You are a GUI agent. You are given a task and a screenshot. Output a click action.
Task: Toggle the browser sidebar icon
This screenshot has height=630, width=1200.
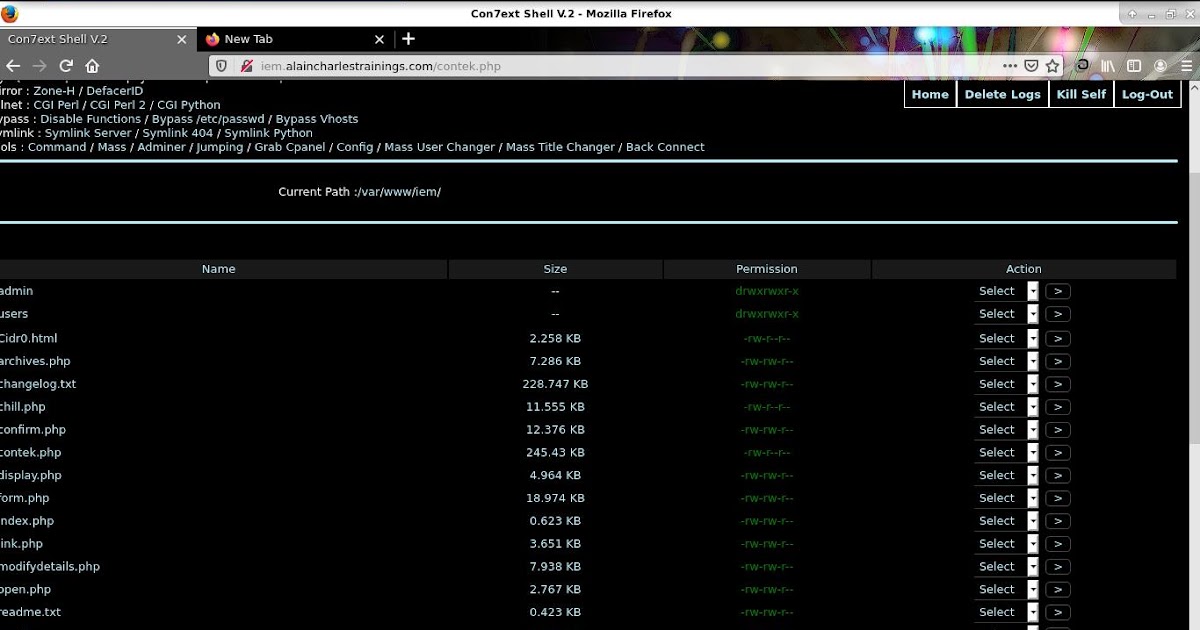(x=1133, y=65)
